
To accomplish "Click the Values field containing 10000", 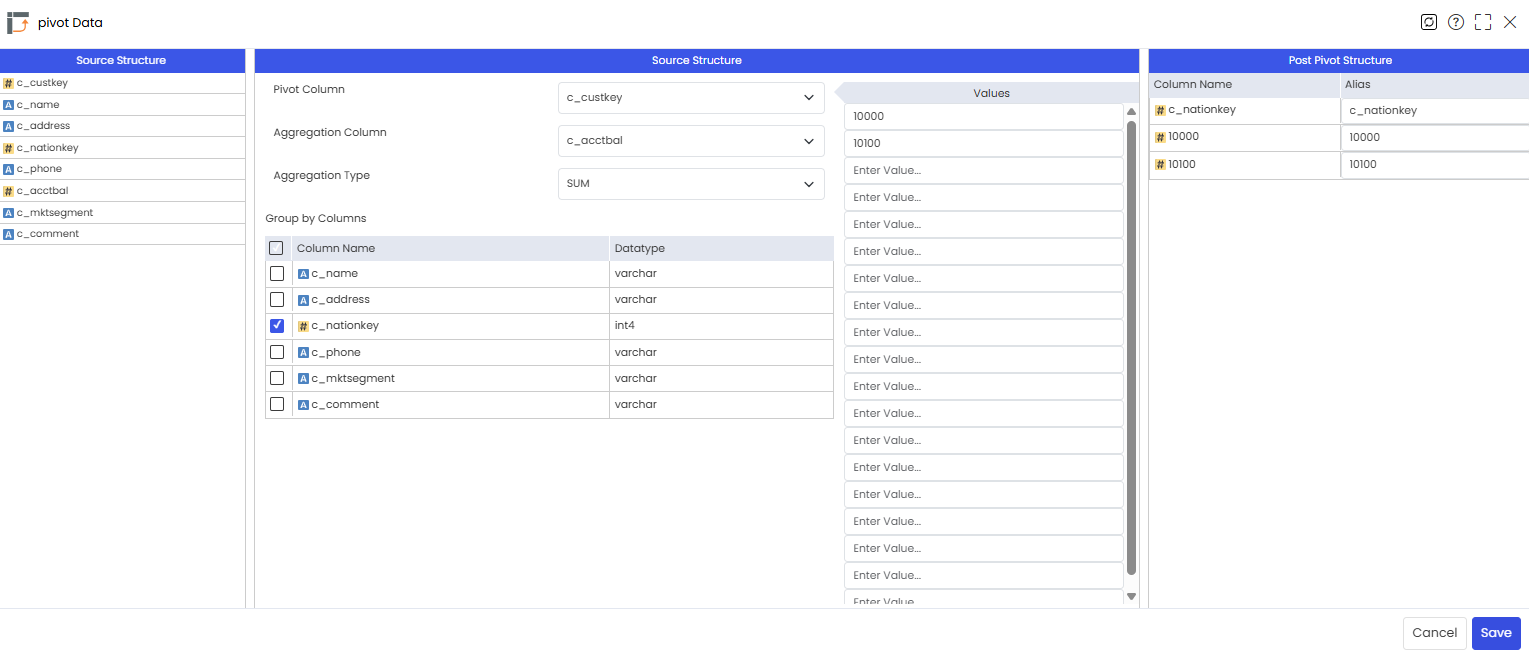I will pos(984,116).
